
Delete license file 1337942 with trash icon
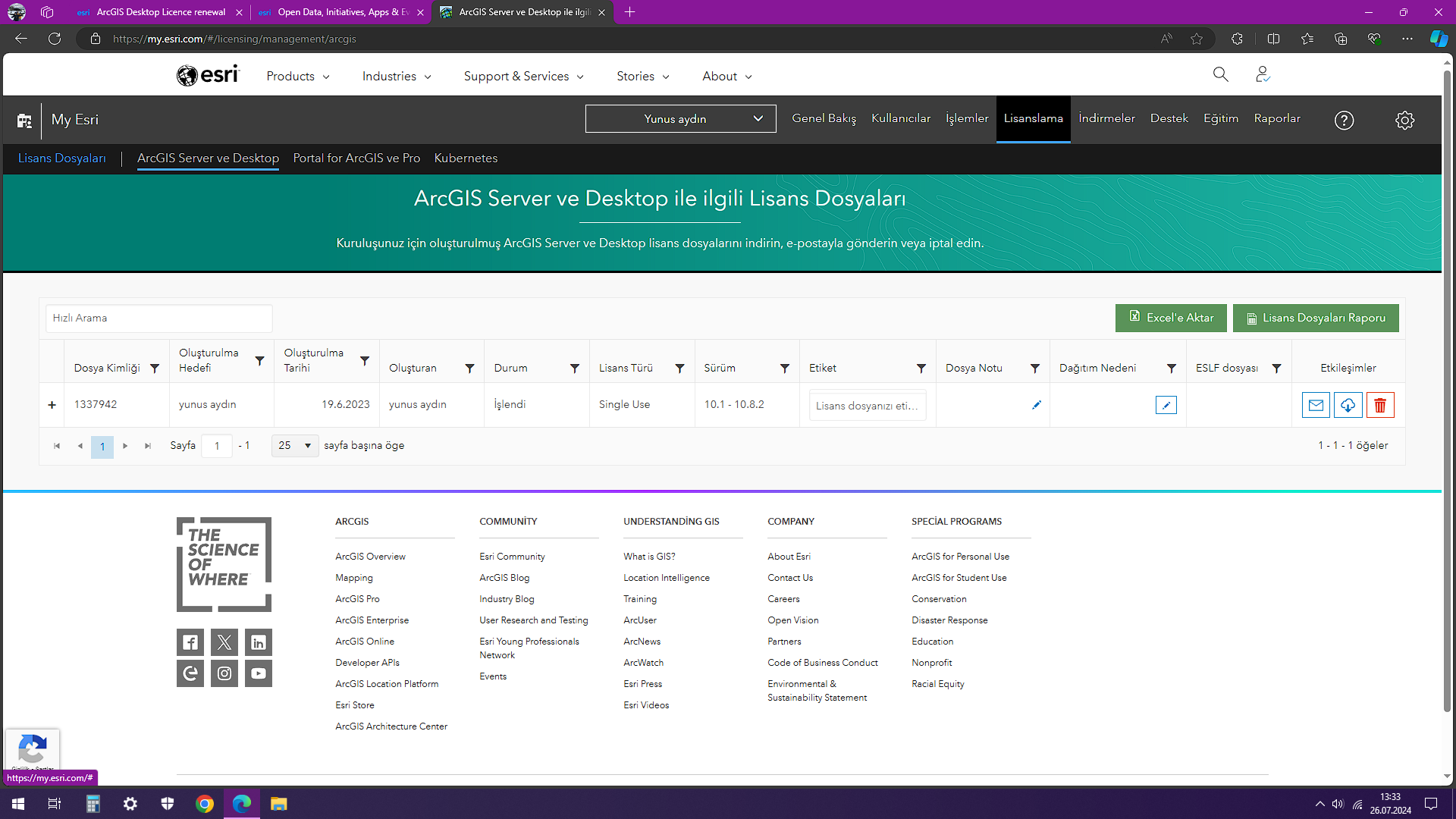point(1380,405)
